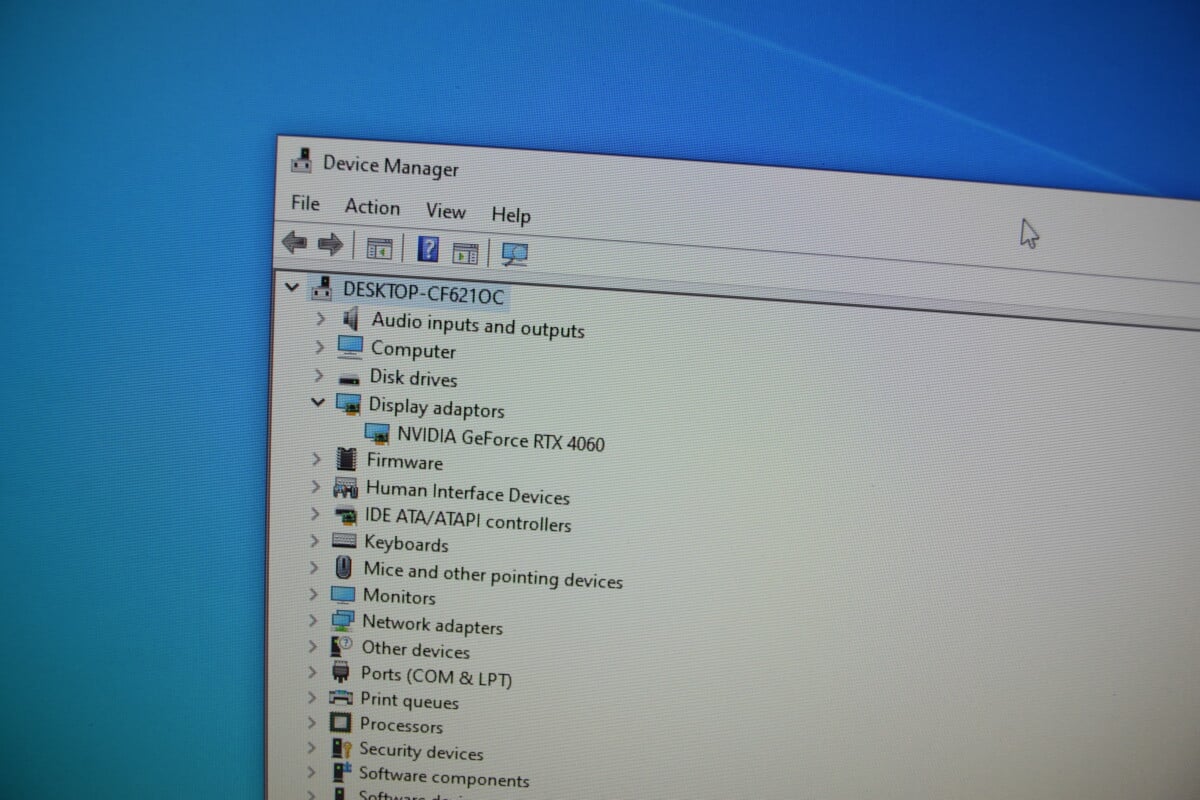Click the Display adaptors category icon
1200x800 pixels.
(348, 403)
